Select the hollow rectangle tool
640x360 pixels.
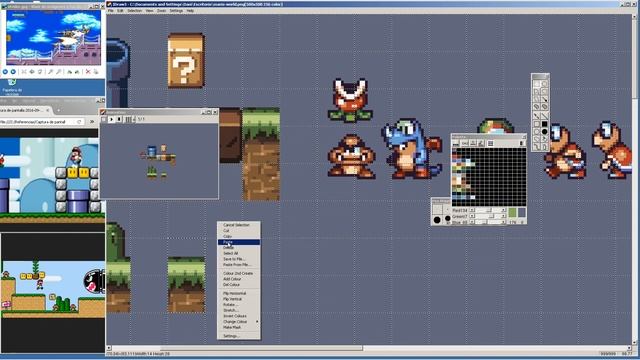pyautogui.click(x=536, y=124)
